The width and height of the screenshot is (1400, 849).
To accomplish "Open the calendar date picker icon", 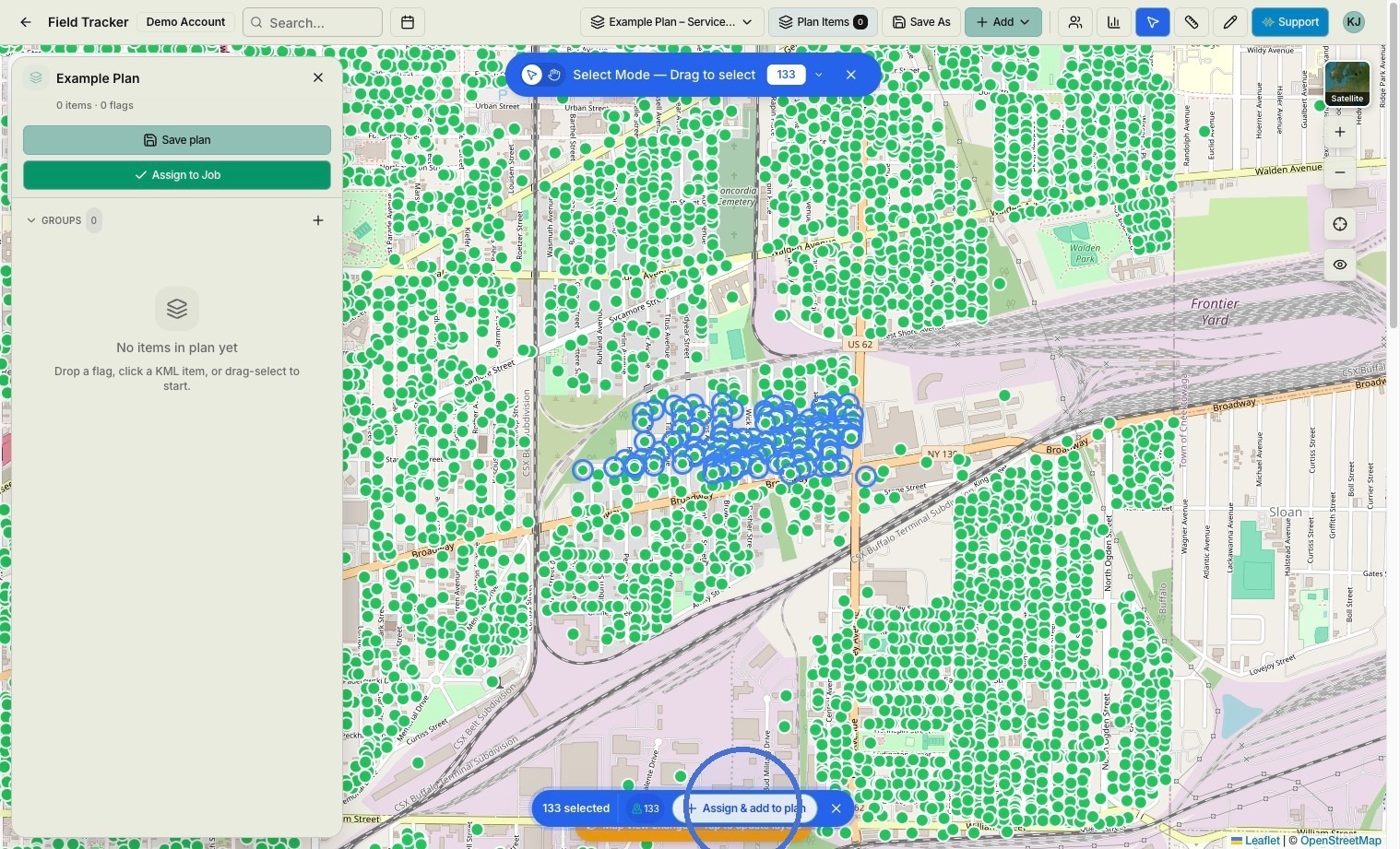I will coord(408,22).
